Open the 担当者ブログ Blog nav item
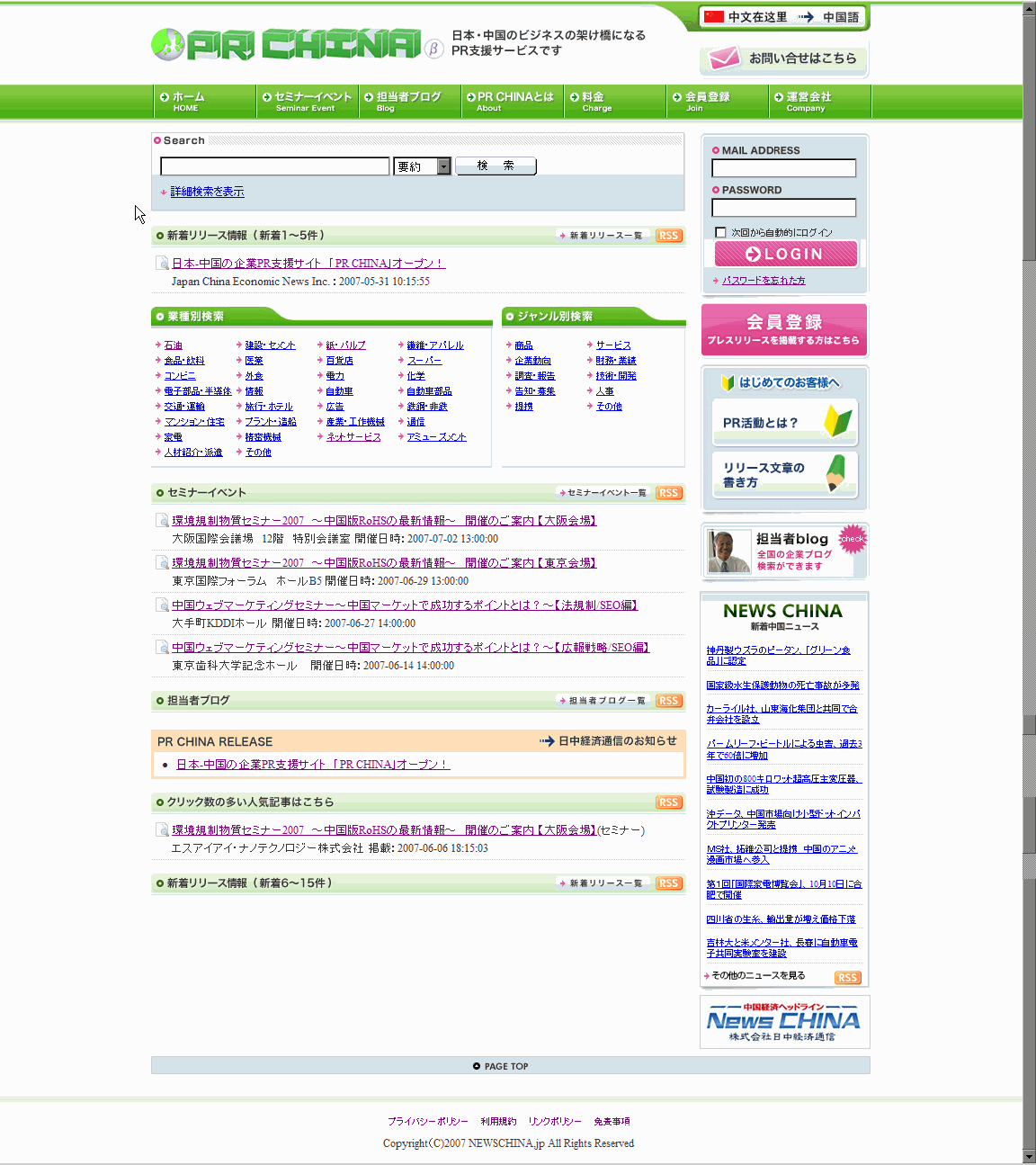The image size is (1036, 1165). tap(410, 102)
